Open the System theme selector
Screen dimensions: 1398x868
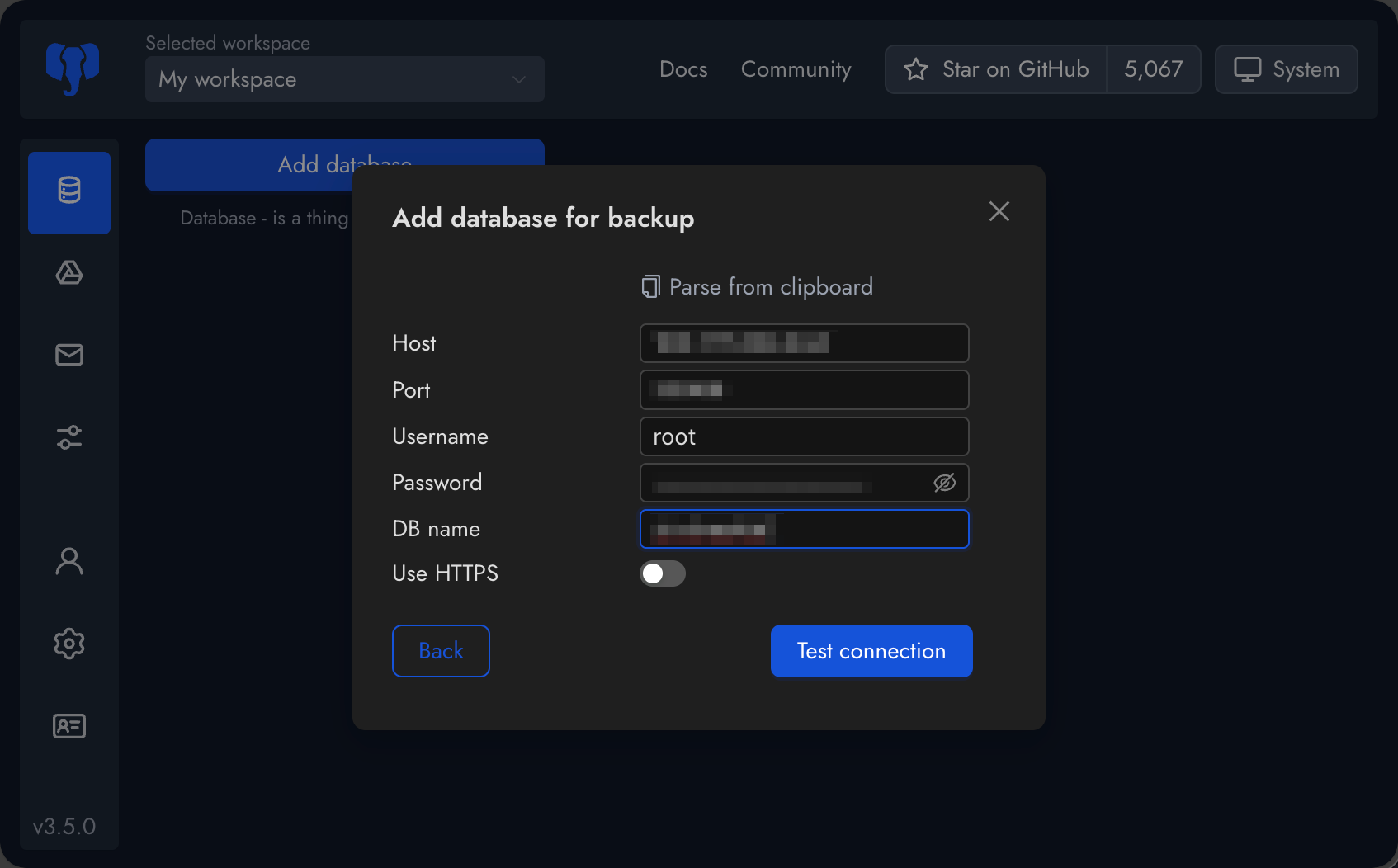[1286, 69]
